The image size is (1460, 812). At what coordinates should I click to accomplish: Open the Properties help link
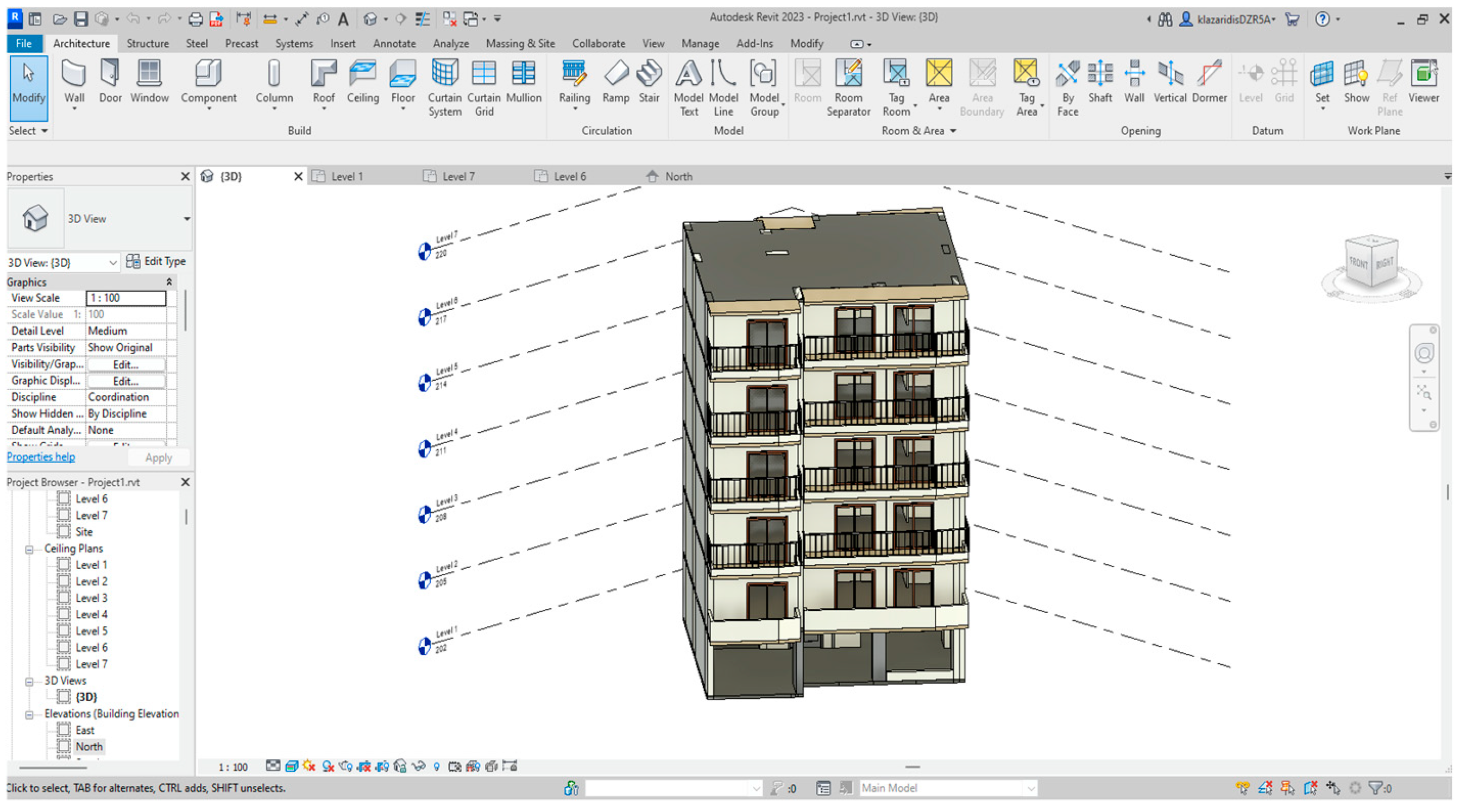click(41, 457)
